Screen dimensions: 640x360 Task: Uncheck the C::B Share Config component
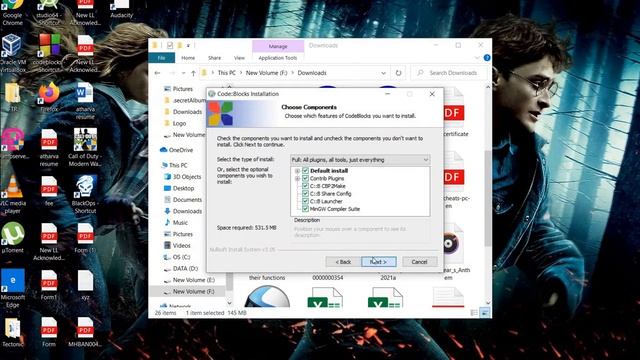coord(305,194)
